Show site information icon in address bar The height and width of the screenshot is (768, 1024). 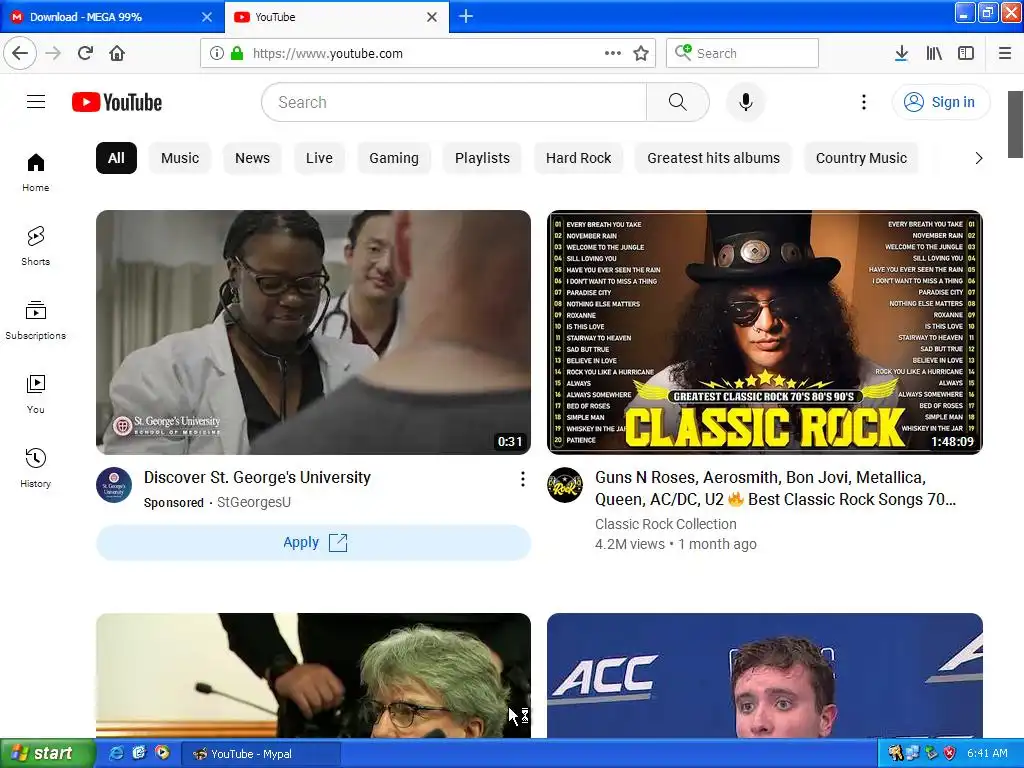(217, 53)
